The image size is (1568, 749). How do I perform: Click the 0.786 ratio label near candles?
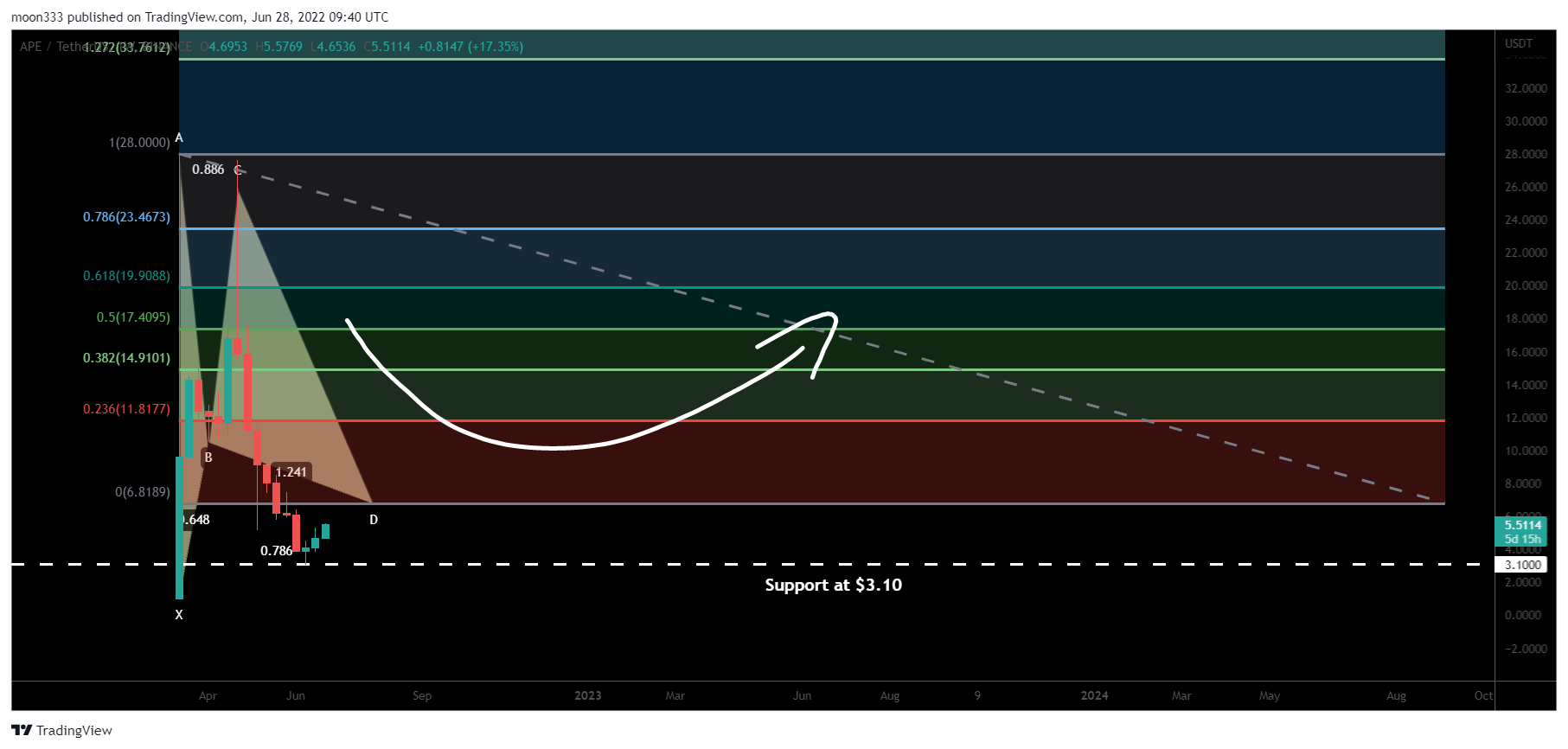277,551
